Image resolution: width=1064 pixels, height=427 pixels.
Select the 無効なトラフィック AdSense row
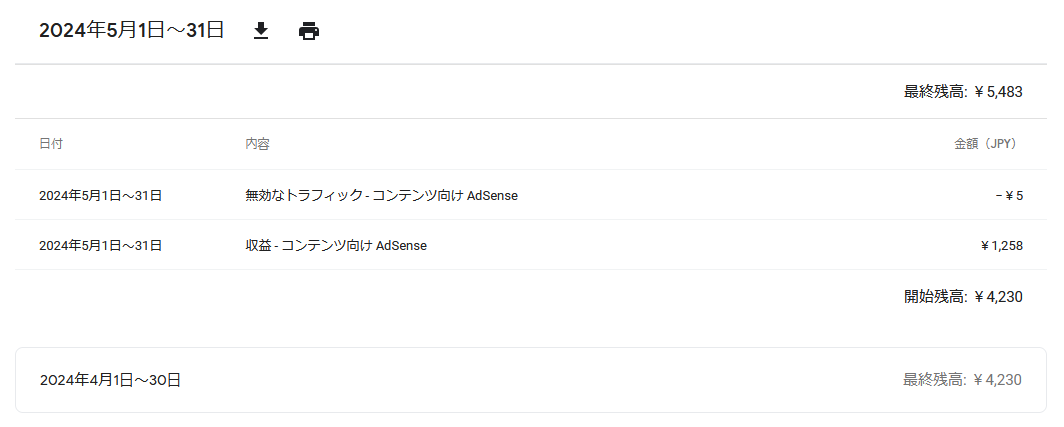click(531, 196)
